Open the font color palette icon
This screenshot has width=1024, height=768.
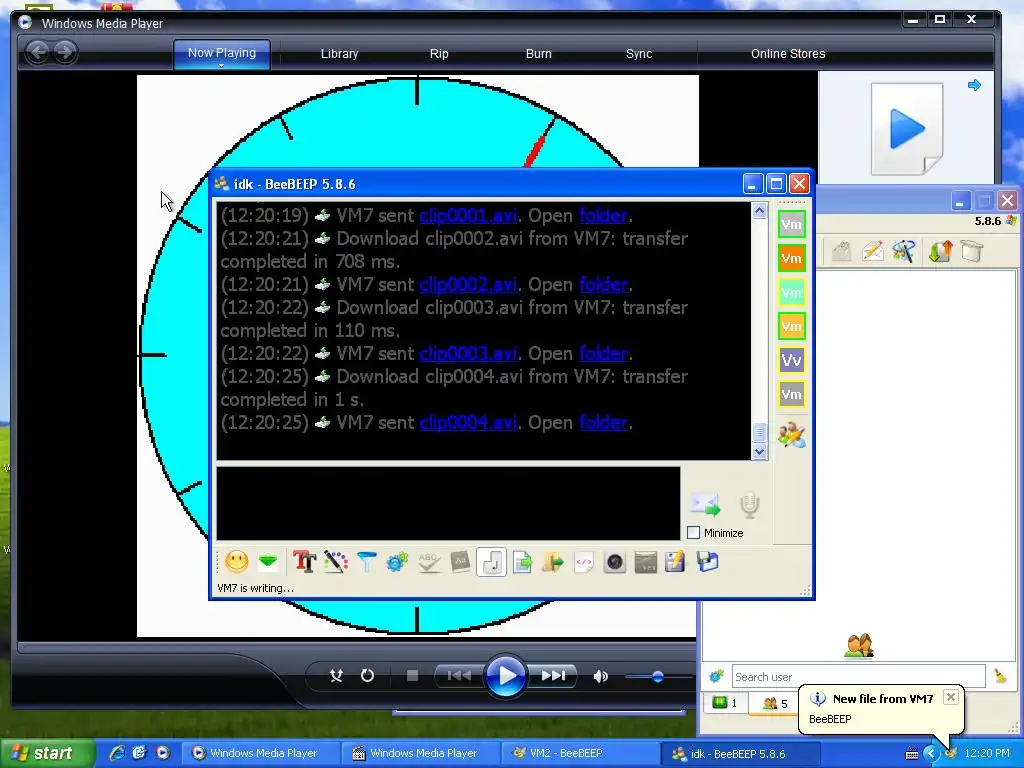[335, 562]
